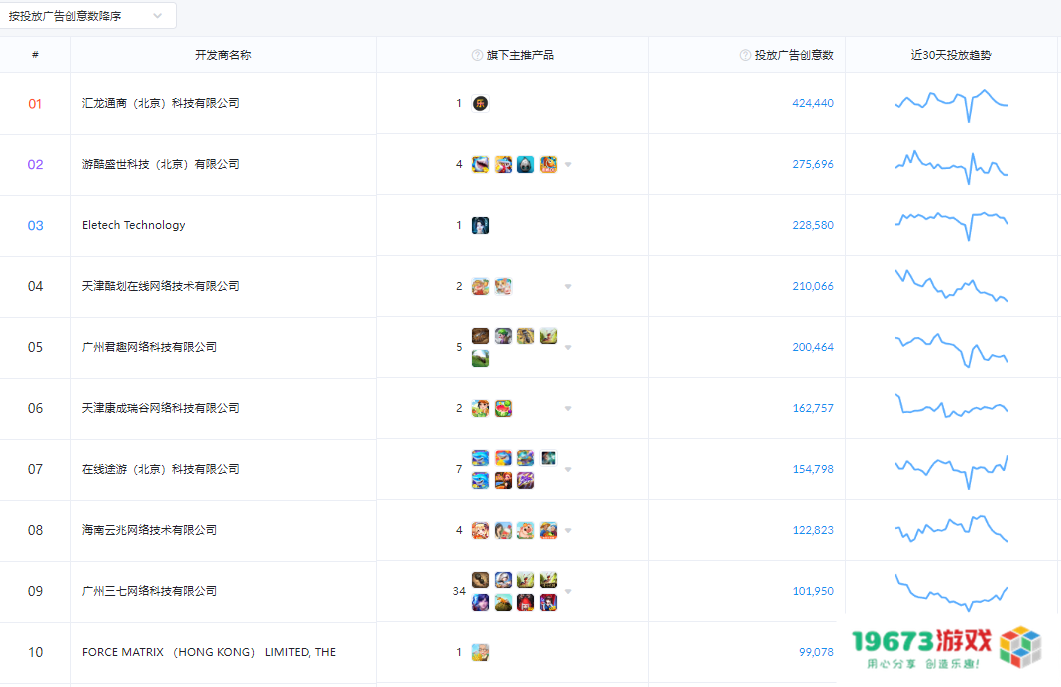Select FORCE MATRIX's product icon
The image size is (1061, 687).
(480, 652)
